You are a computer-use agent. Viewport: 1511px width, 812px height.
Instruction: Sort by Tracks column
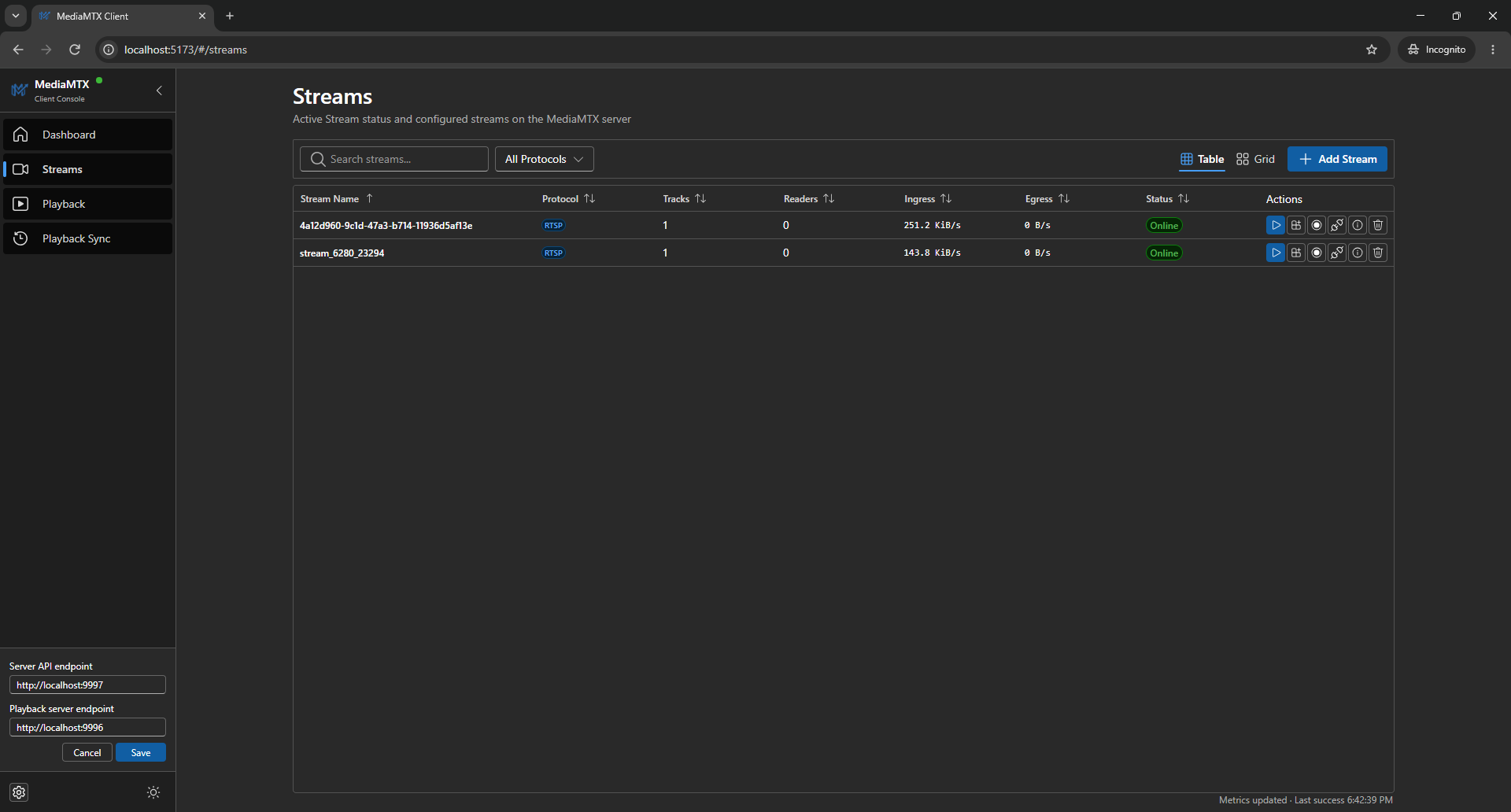pos(684,199)
